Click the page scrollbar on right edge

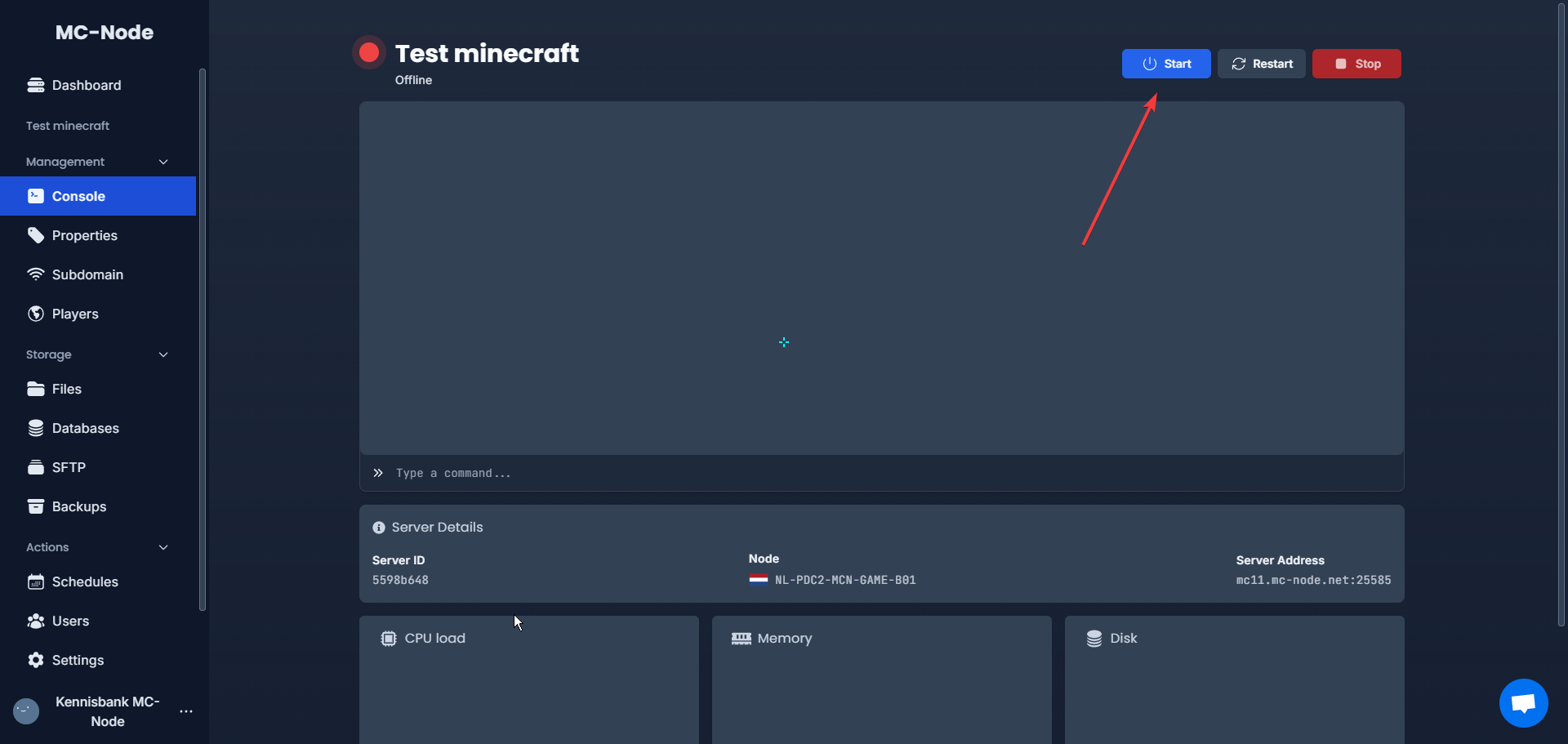pos(1561,314)
